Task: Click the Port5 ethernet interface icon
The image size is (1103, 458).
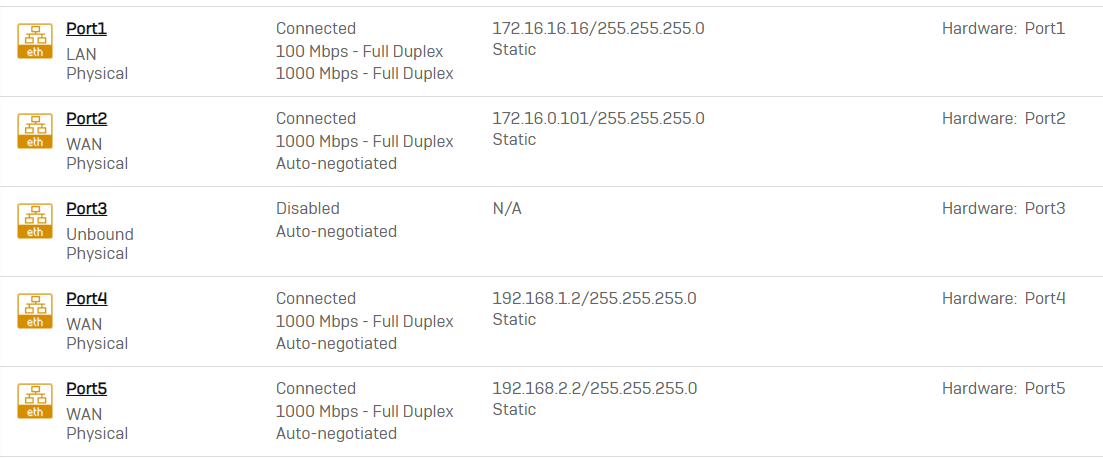Action: [x=34, y=401]
